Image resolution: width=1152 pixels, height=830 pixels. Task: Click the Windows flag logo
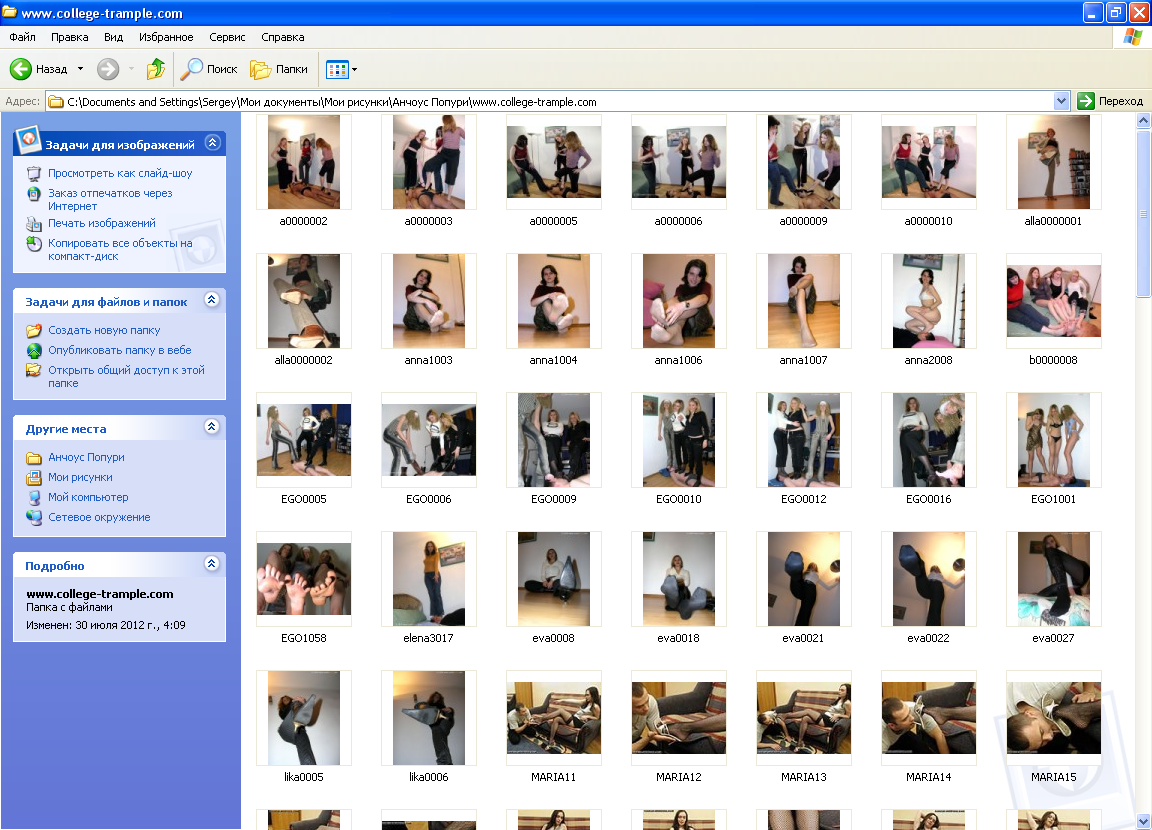(x=1132, y=37)
